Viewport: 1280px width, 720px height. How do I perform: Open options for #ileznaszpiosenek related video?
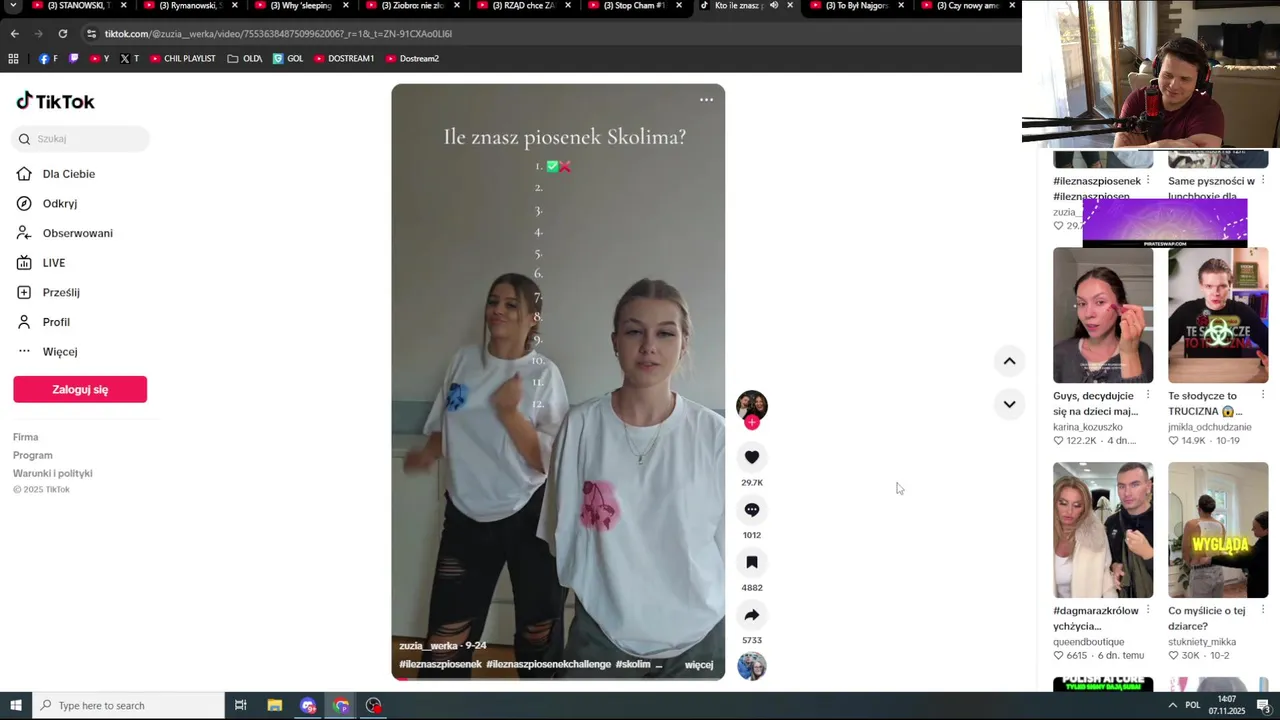[1147, 180]
